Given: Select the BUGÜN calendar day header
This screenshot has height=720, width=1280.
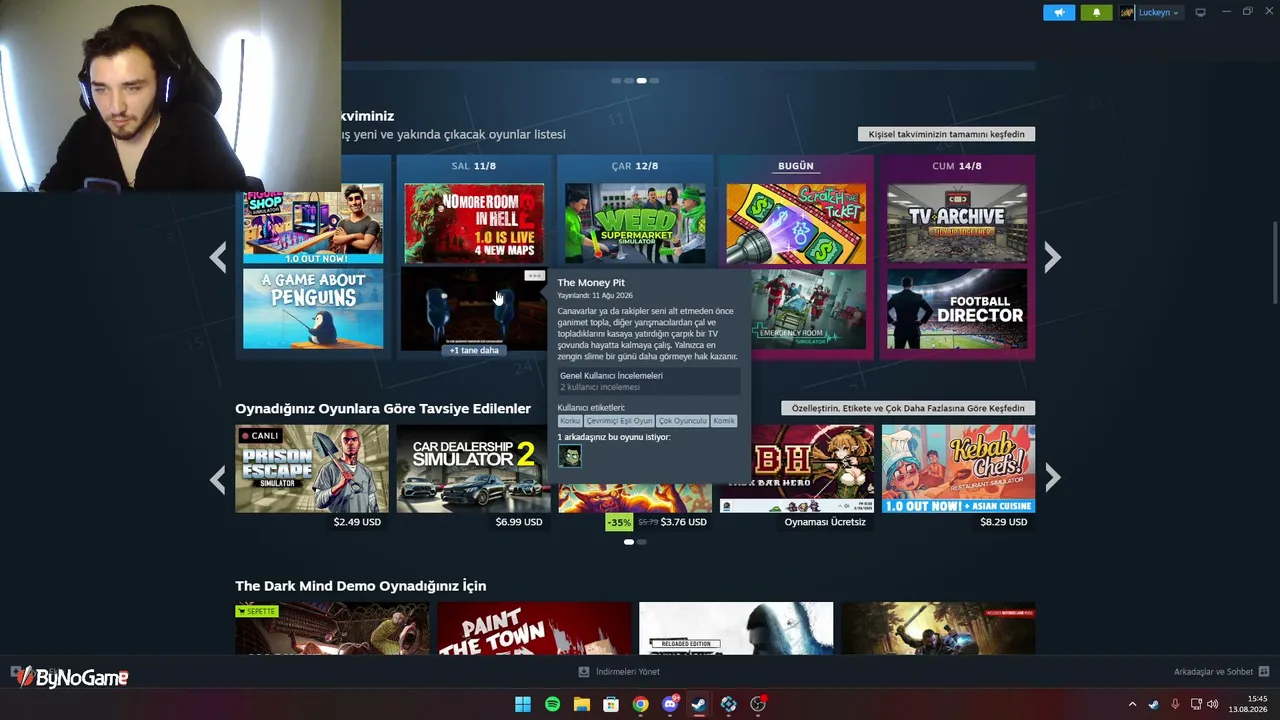Looking at the screenshot, I should (x=796, y=166).
